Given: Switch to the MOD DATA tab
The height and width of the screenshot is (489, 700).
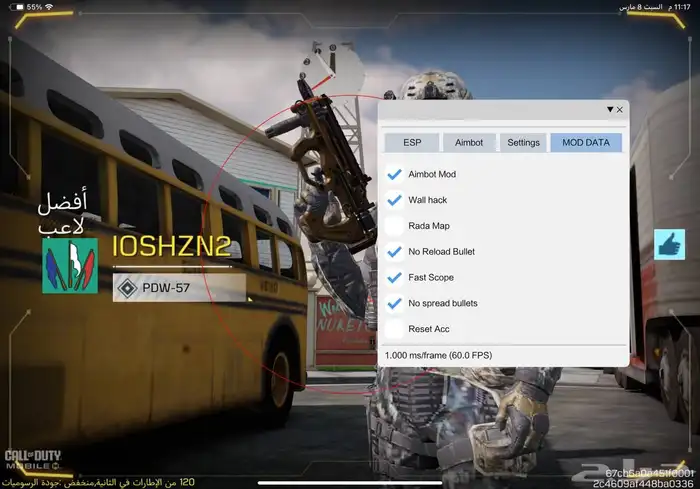Looking at the screenshot, I should pyautogui.click(x=586, y=142).
